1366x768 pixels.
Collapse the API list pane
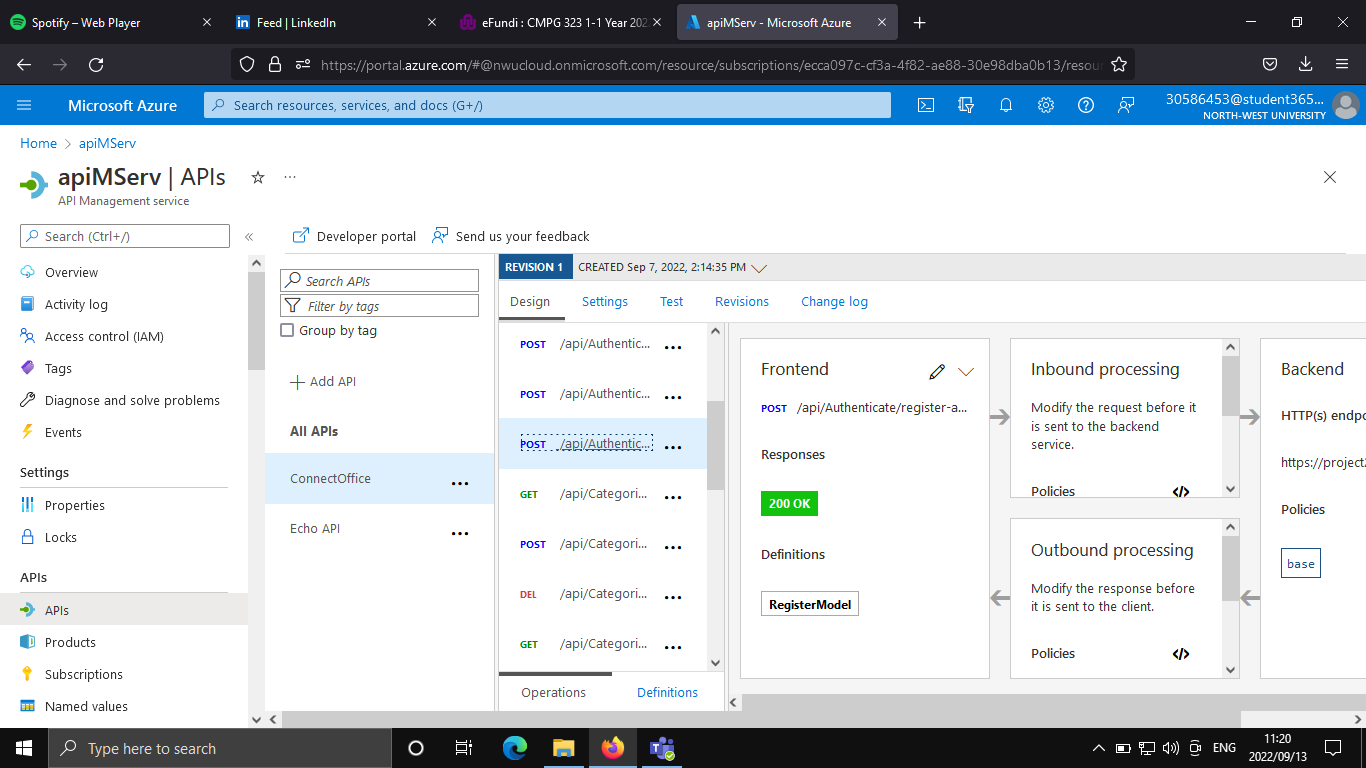[x=249, y=237]
